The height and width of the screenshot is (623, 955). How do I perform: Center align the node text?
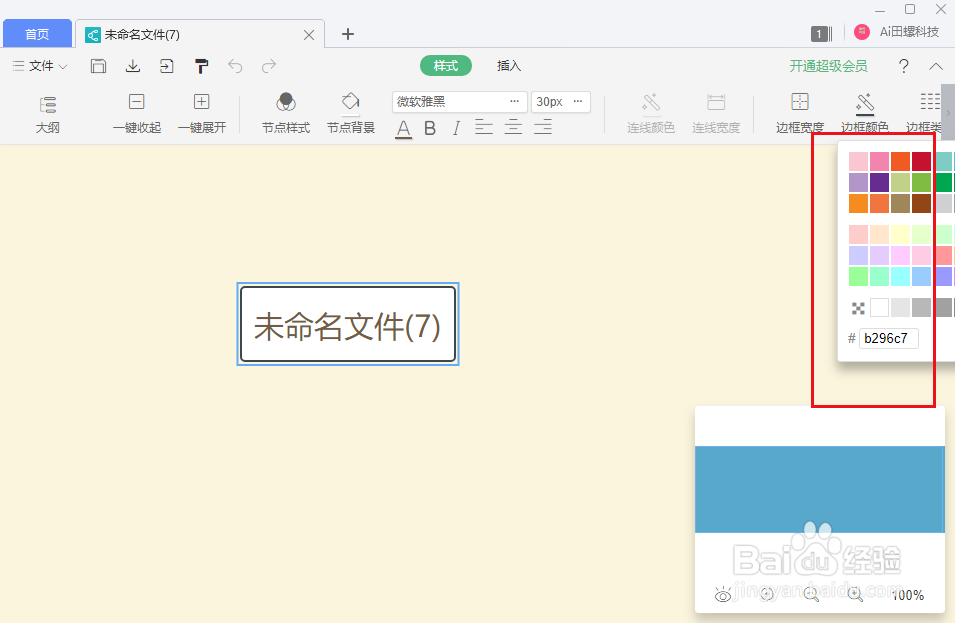[x=513, y=127]
